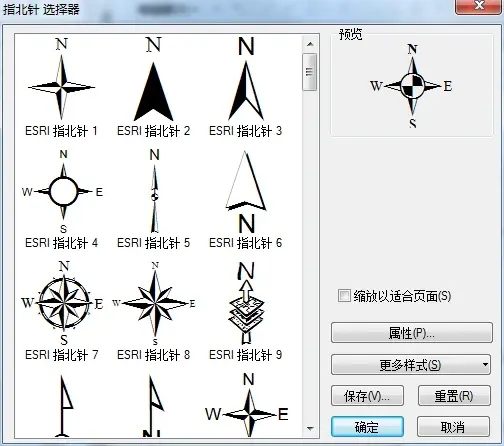Select the ESRI 指北针 7 compass rose
The width and height of the screenshot is (504, 446).
(x=62, y=303)
